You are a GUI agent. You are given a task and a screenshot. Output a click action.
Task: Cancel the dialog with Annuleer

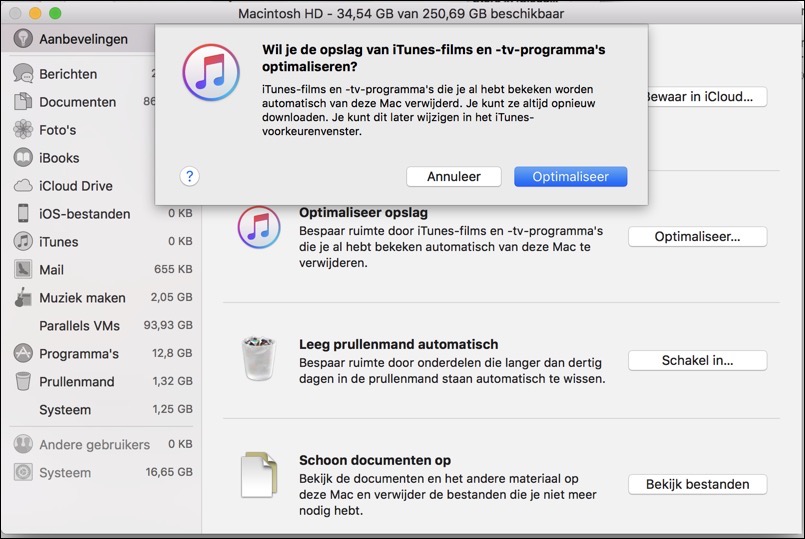click(x=453, y=176)
